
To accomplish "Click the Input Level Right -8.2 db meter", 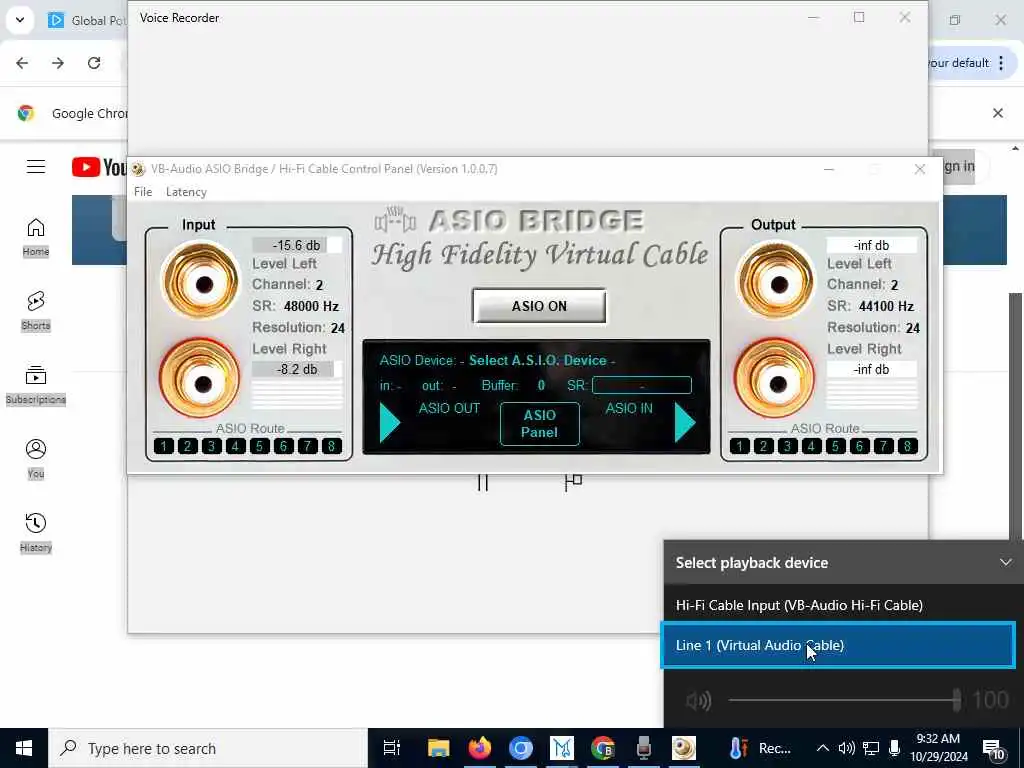I will (x=297, y=369).
